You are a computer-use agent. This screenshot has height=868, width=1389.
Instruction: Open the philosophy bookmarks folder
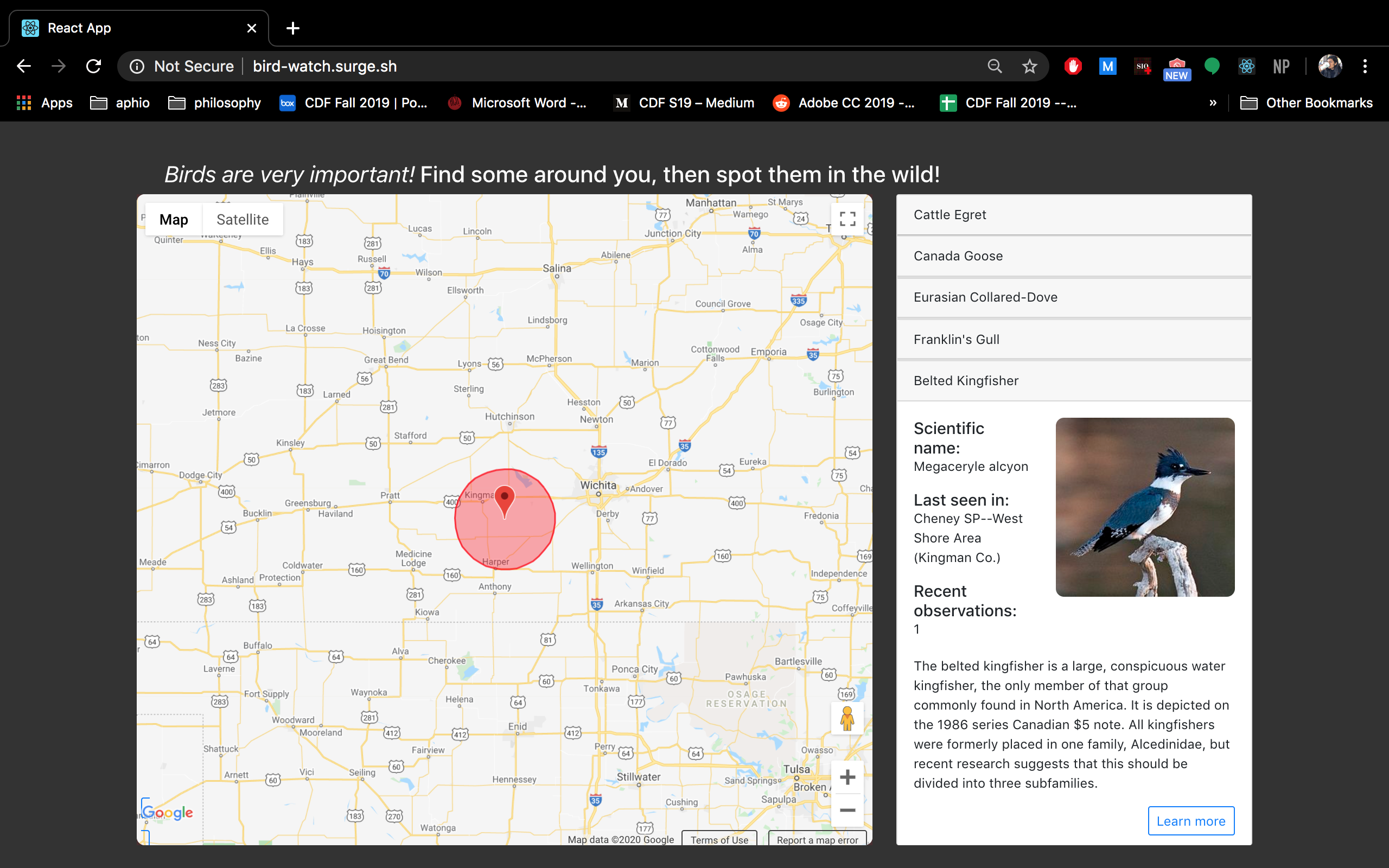click(x=215, y=103)
